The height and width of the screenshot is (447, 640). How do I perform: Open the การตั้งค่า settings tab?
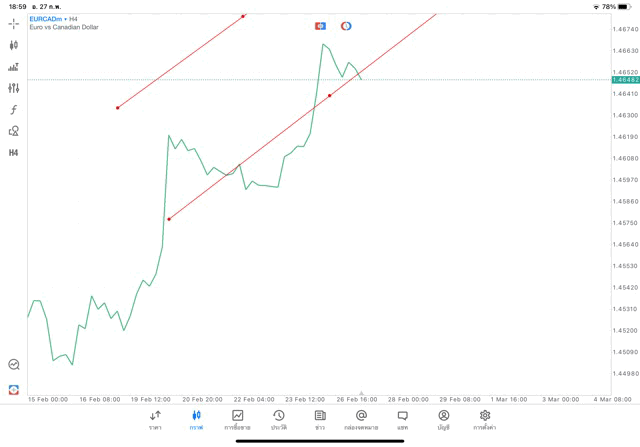(x=485, y=420)
